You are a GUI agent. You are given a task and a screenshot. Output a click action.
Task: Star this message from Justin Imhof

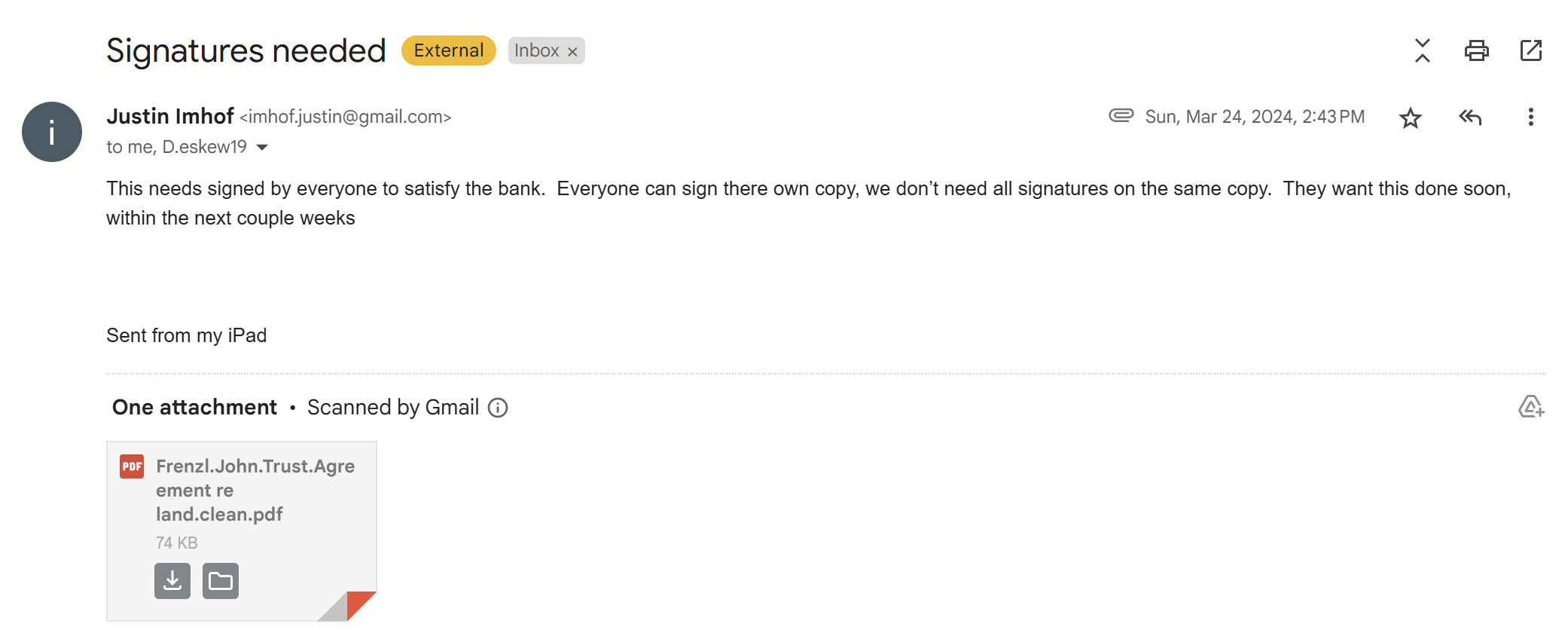[1410, 118]
